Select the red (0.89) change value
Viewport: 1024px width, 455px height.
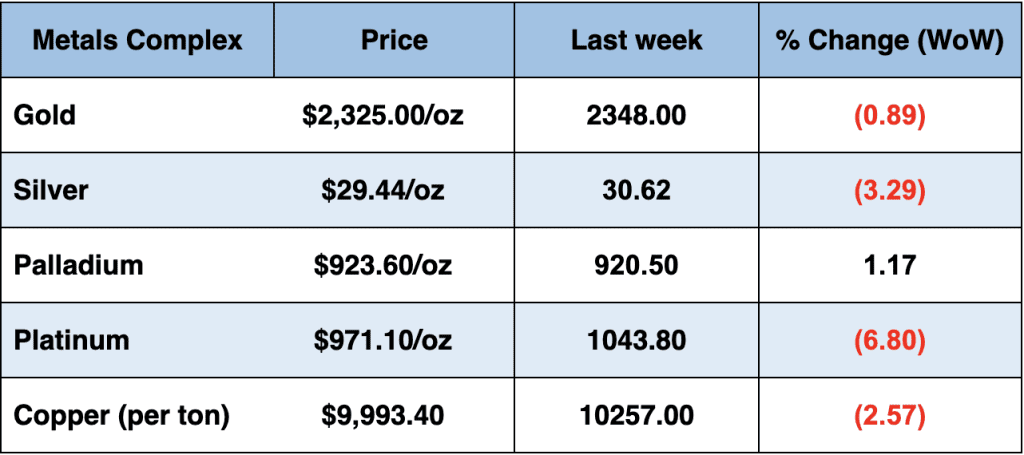pos(889,115)
